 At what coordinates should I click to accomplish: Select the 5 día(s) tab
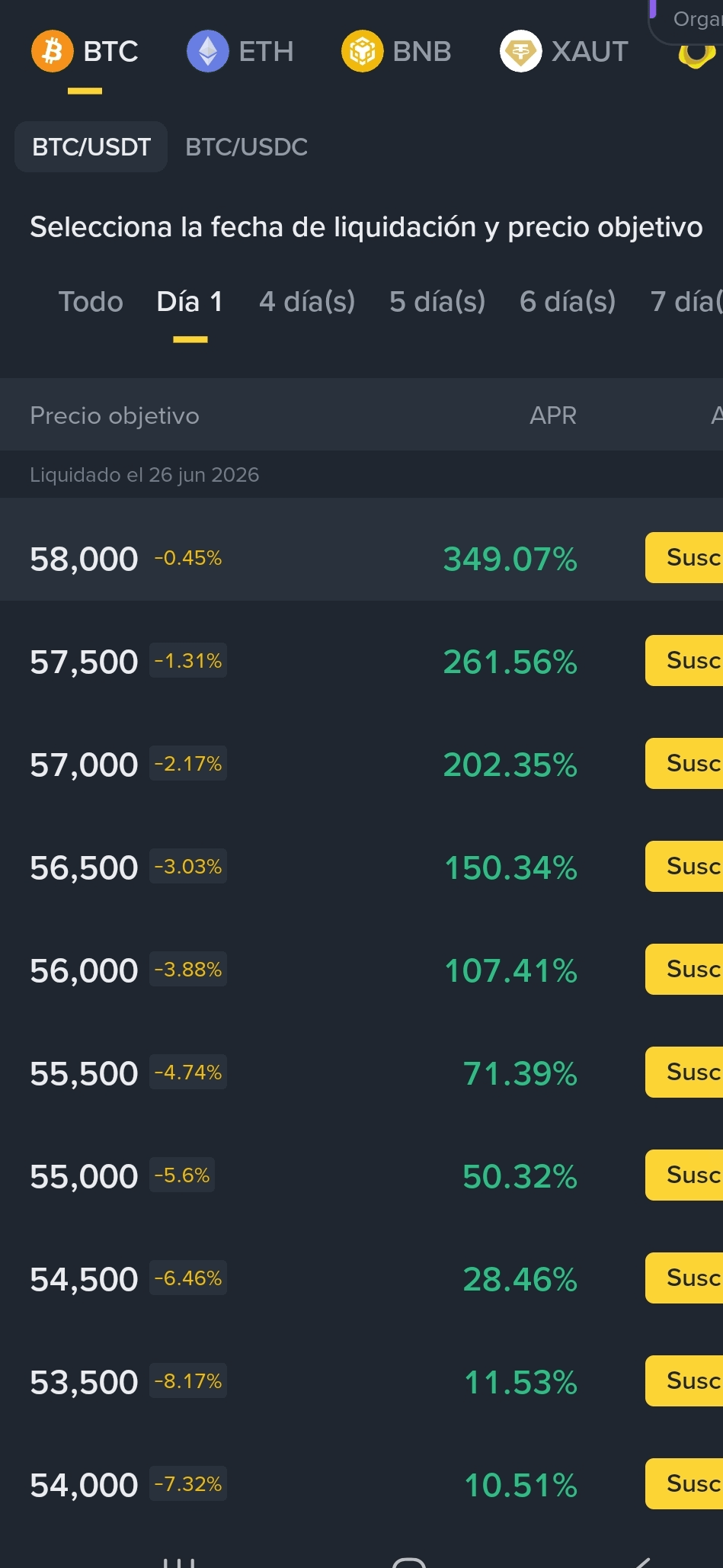(x=437, y=302)
